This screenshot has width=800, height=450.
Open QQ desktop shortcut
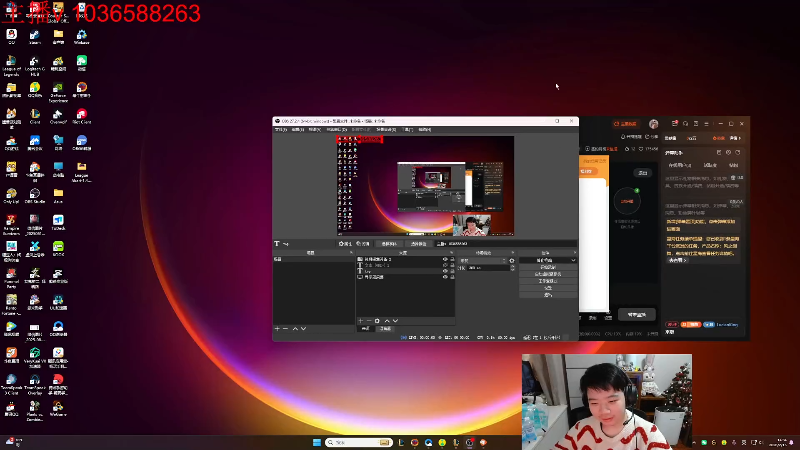point(11,37)
